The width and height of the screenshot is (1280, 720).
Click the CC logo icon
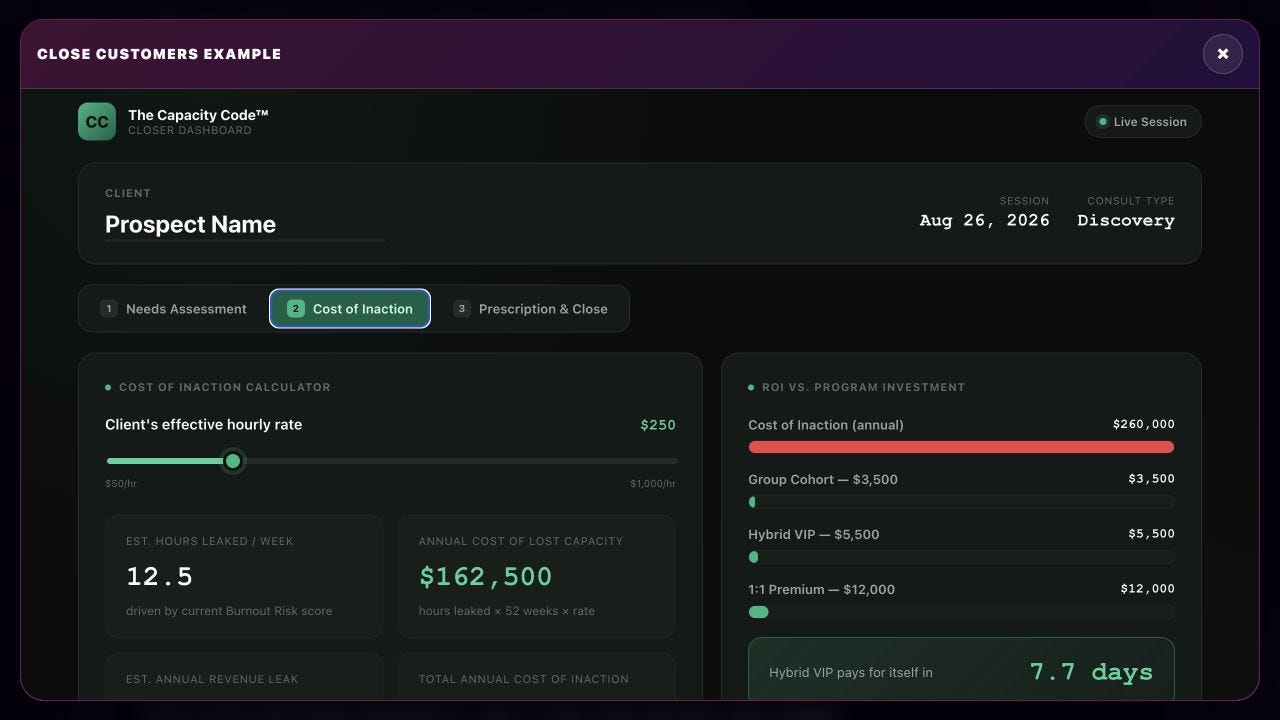point(97,122)
